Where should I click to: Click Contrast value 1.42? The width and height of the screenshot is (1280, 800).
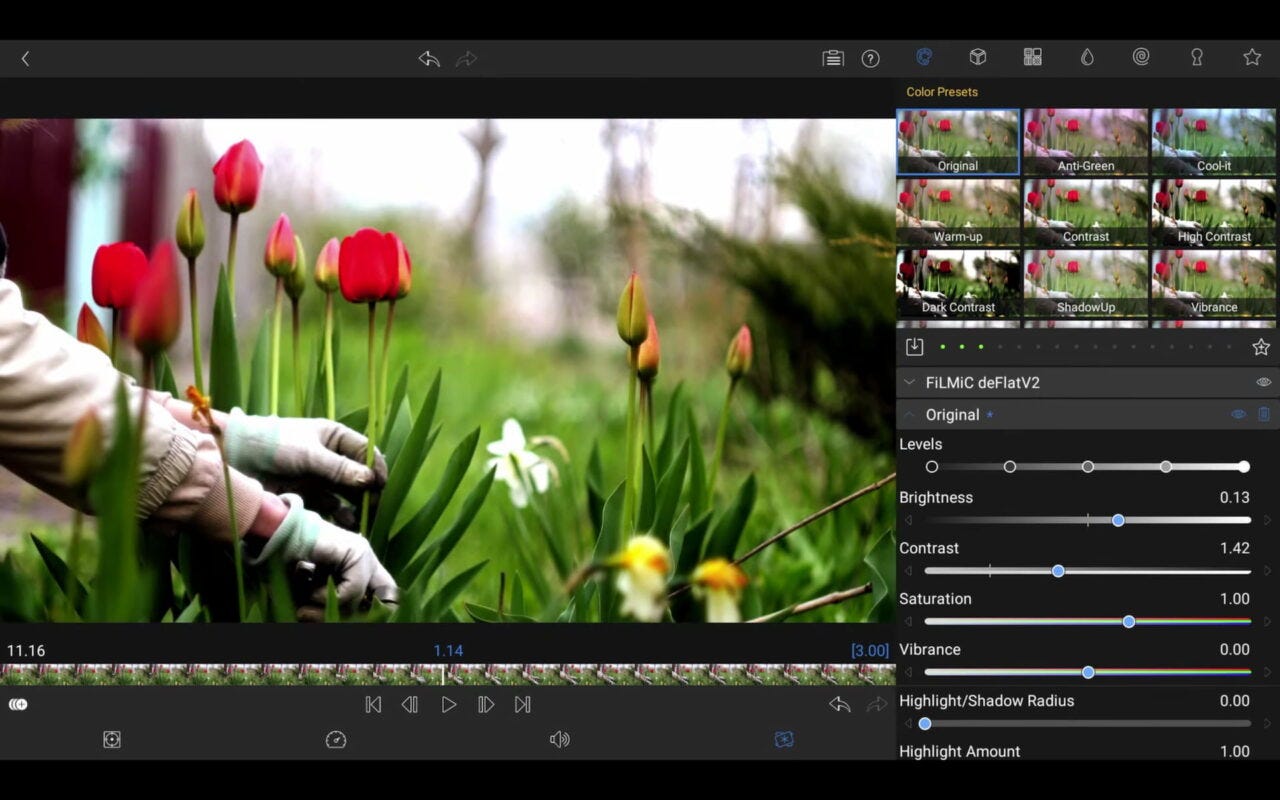pos(1235,548)
